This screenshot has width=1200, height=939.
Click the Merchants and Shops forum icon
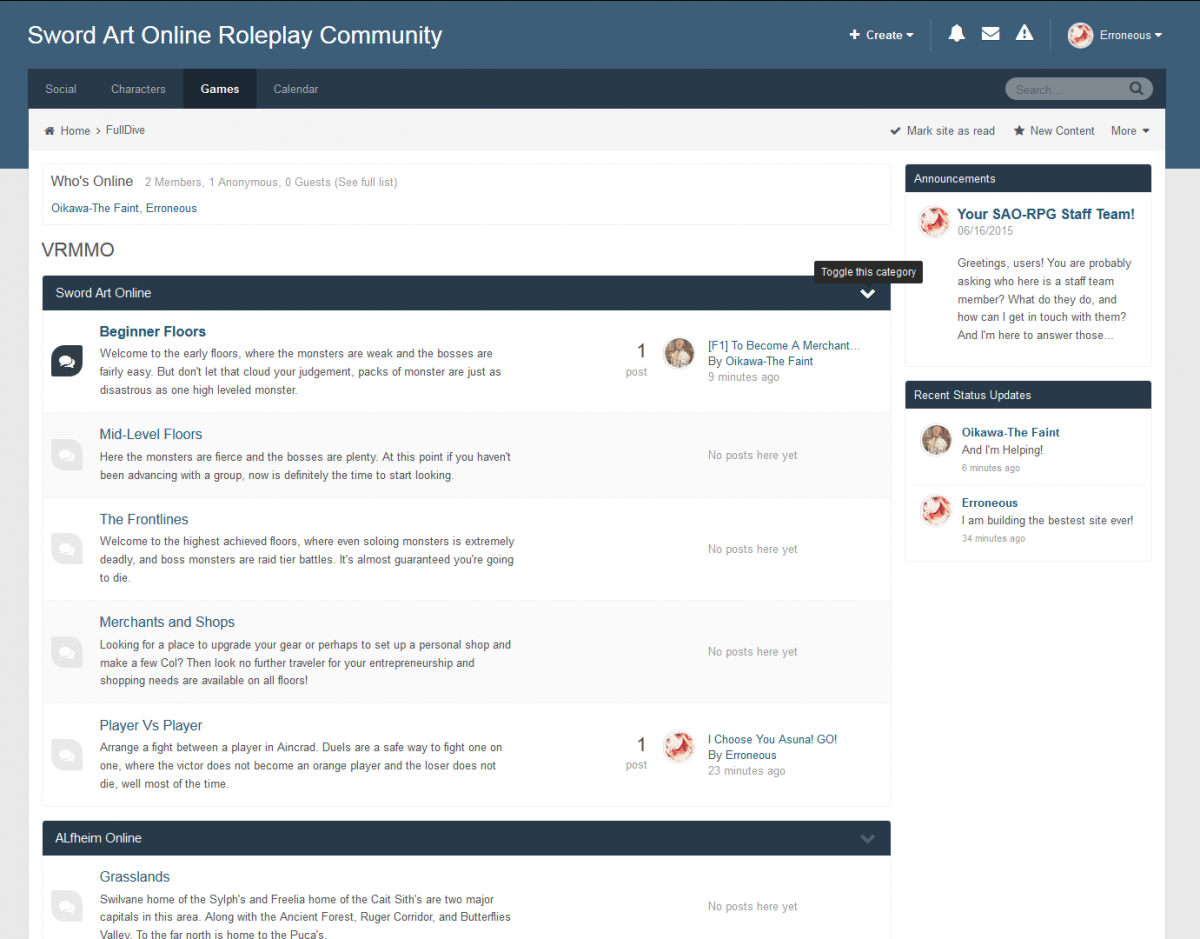click(x=66, y=652)
